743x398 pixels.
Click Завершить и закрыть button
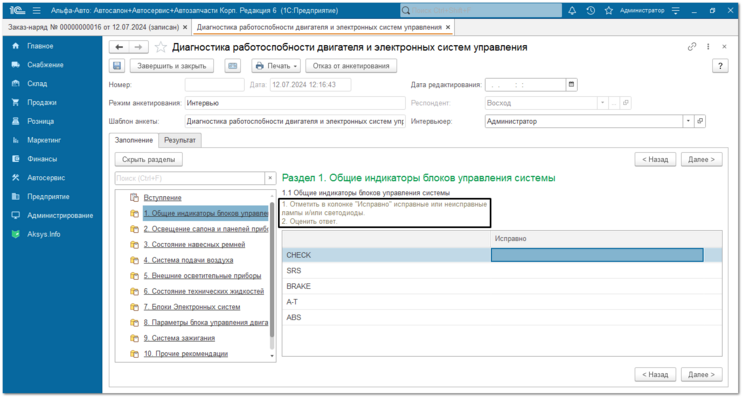tap(172, 66)
